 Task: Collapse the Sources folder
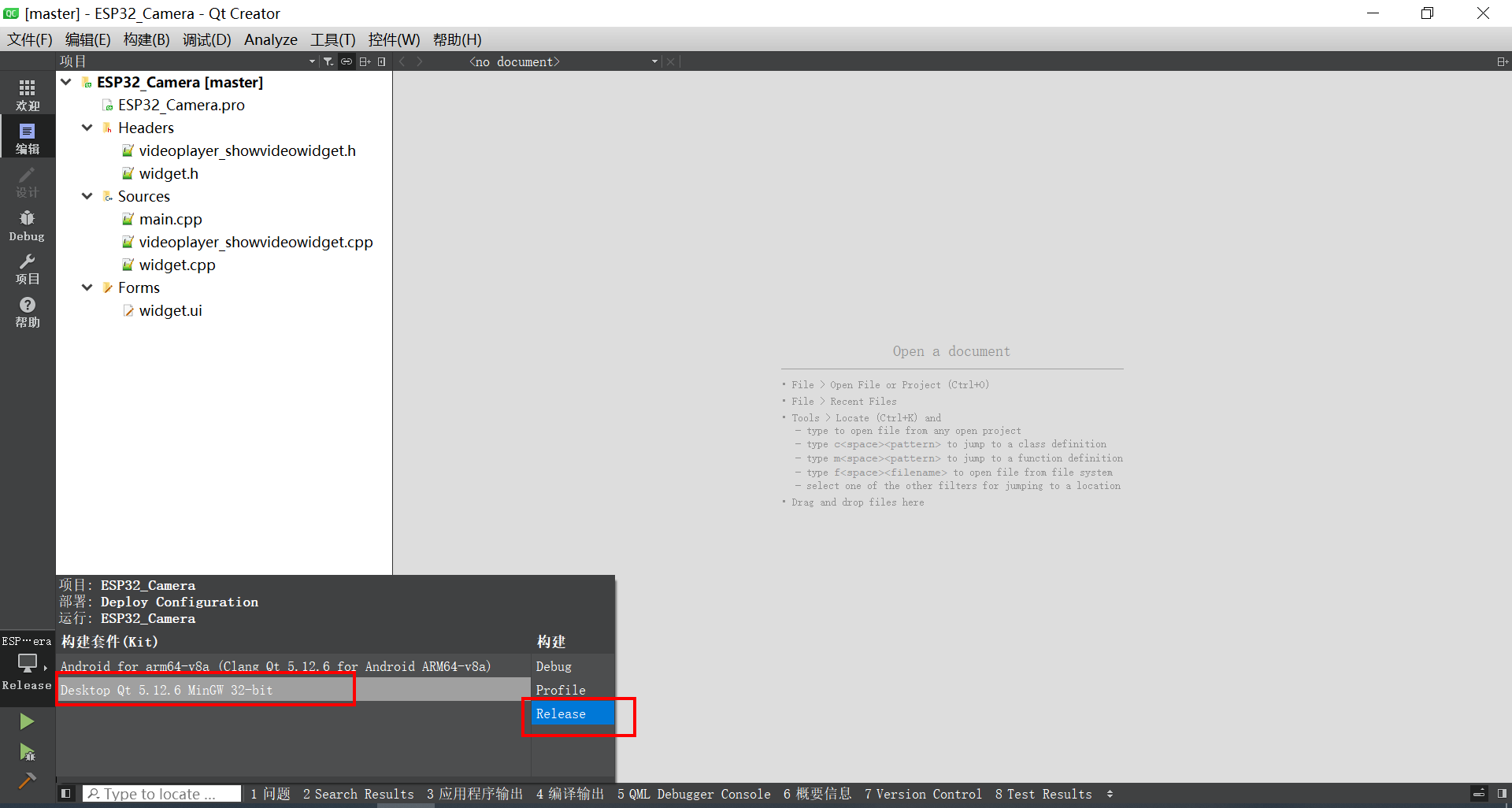pyautogui.click(x=87, y=196)
